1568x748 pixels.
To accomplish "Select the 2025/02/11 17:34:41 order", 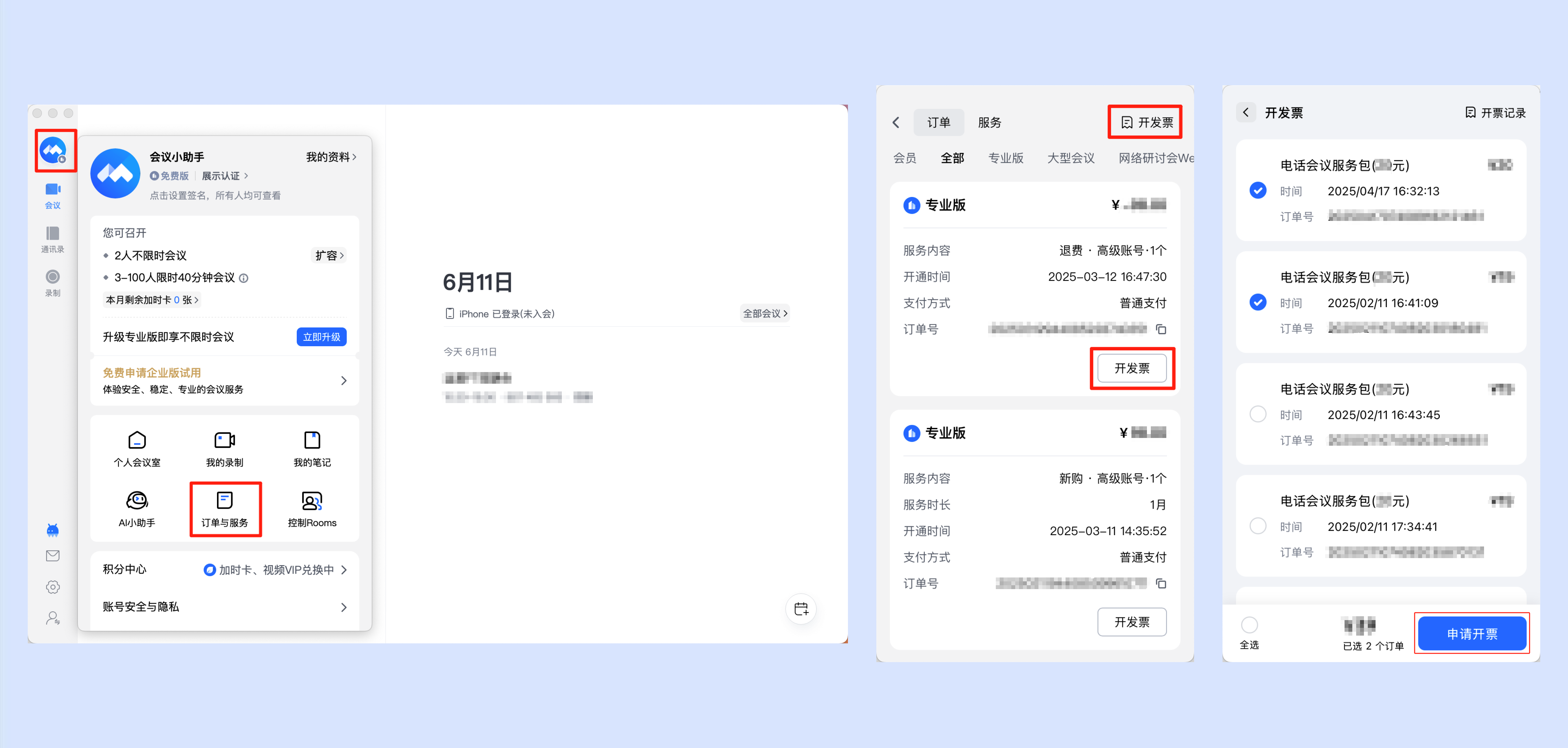I will (1258, 526).
